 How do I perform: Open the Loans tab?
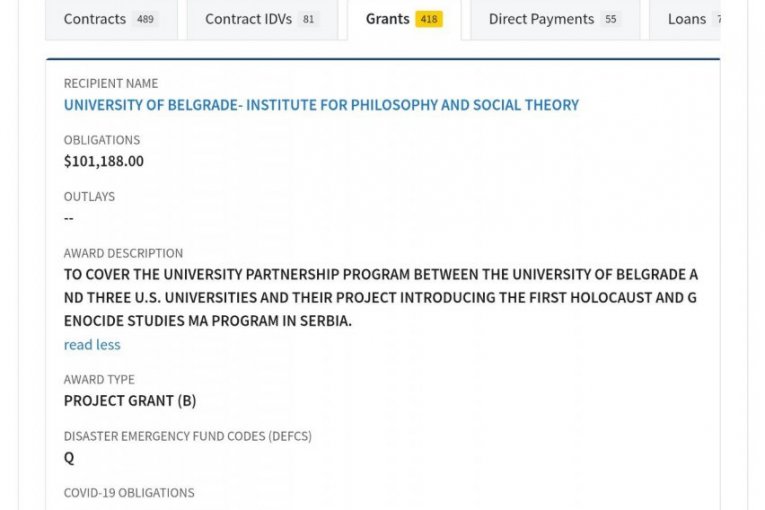(x=687, y=19)
